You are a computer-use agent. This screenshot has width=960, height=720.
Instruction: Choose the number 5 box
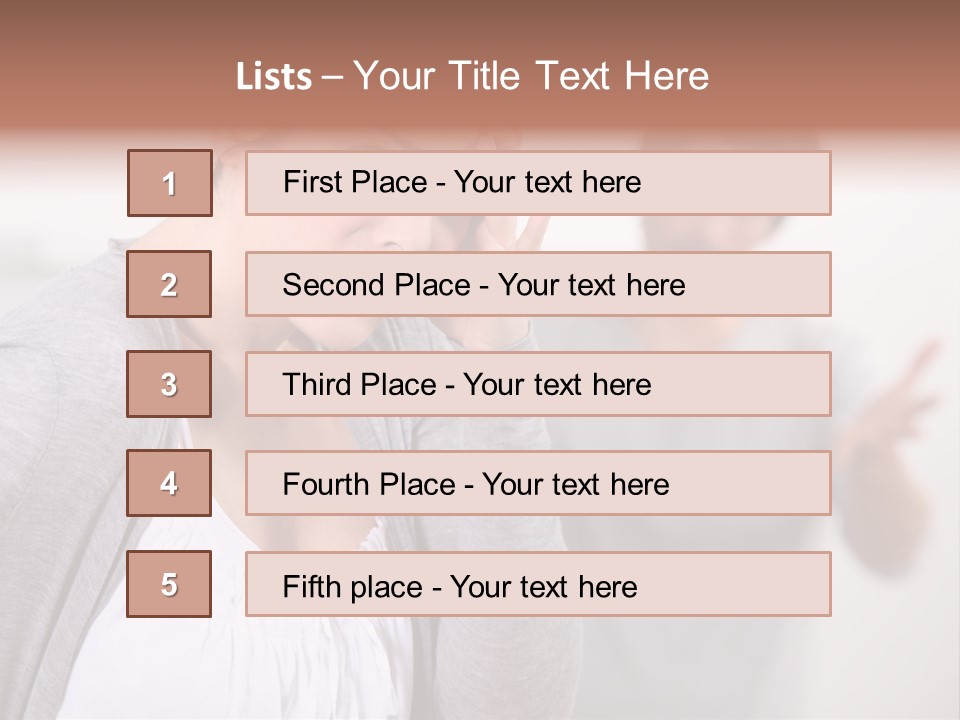pos(169,584)
